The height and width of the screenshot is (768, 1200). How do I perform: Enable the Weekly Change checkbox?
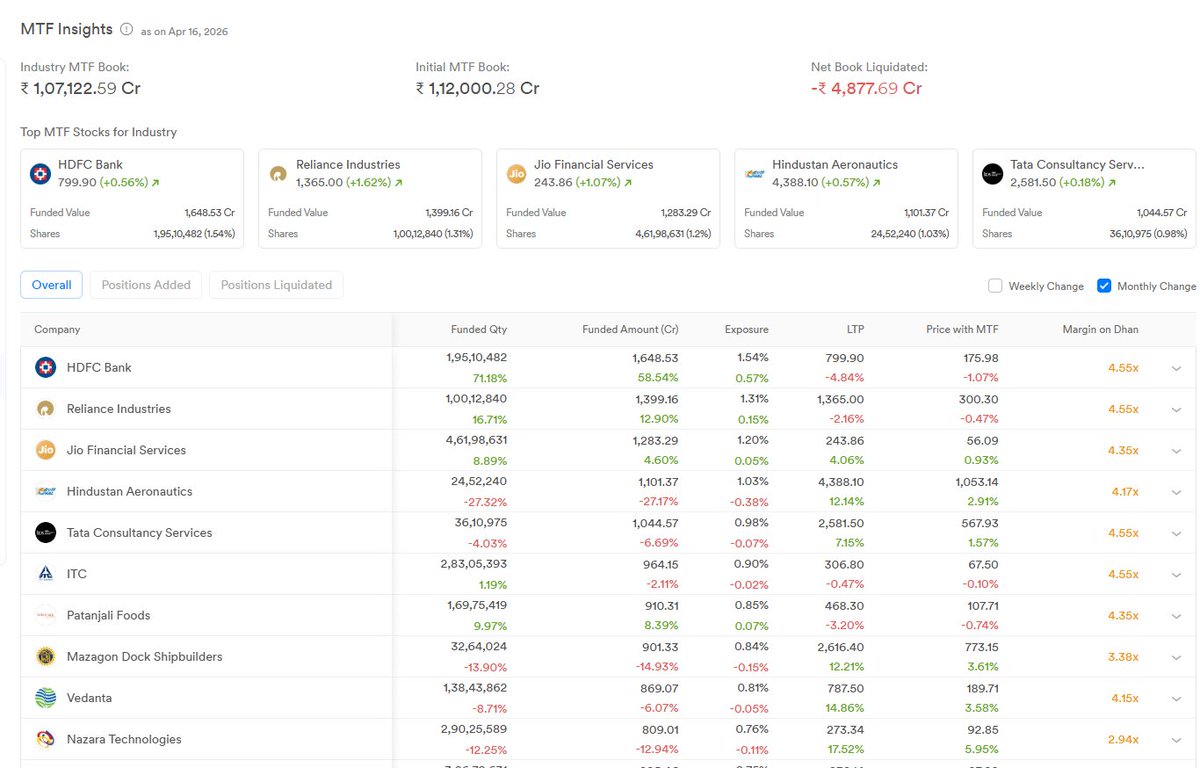[x=995, y=285]
